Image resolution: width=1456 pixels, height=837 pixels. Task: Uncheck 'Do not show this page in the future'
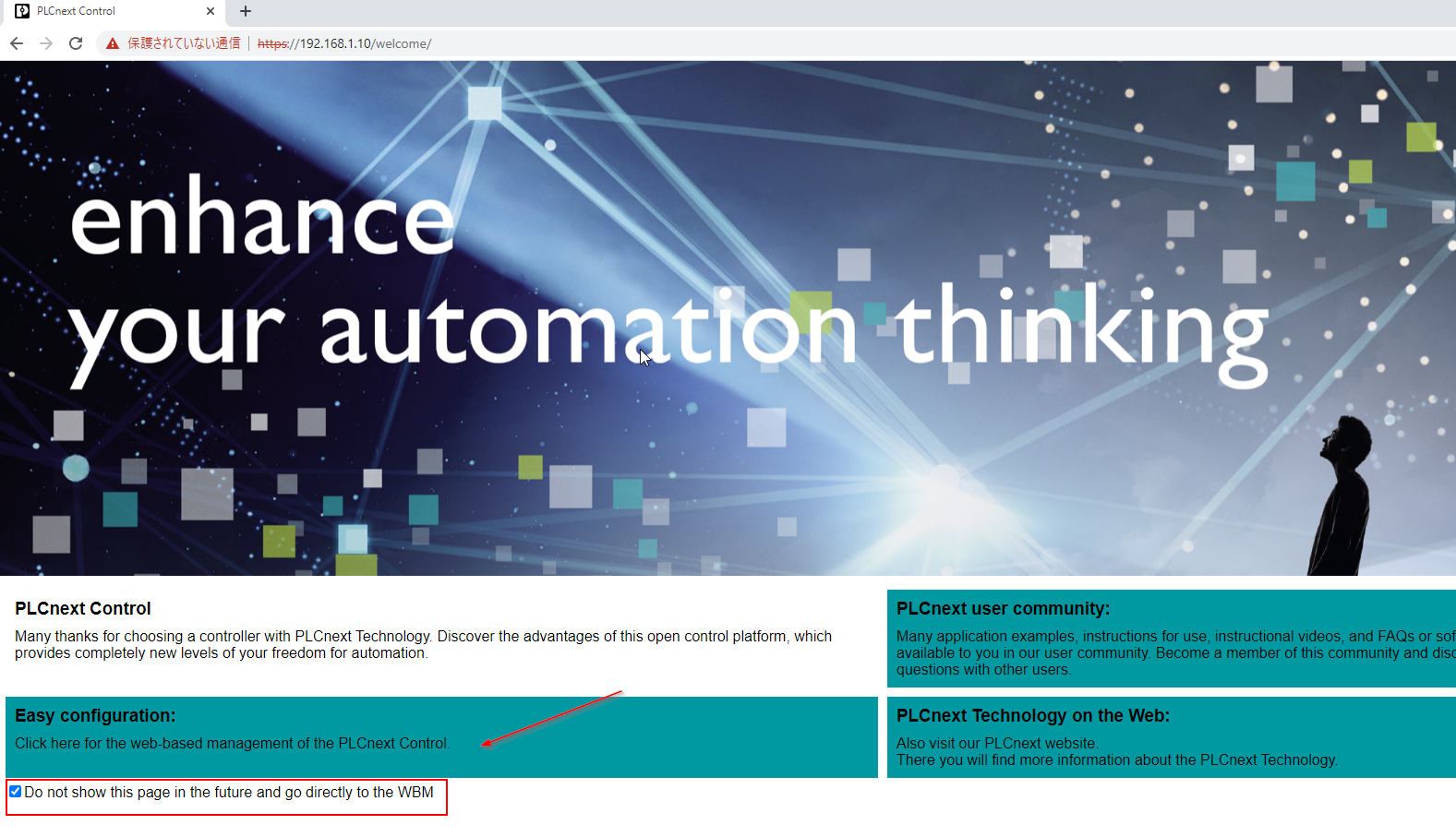(16, 792)
